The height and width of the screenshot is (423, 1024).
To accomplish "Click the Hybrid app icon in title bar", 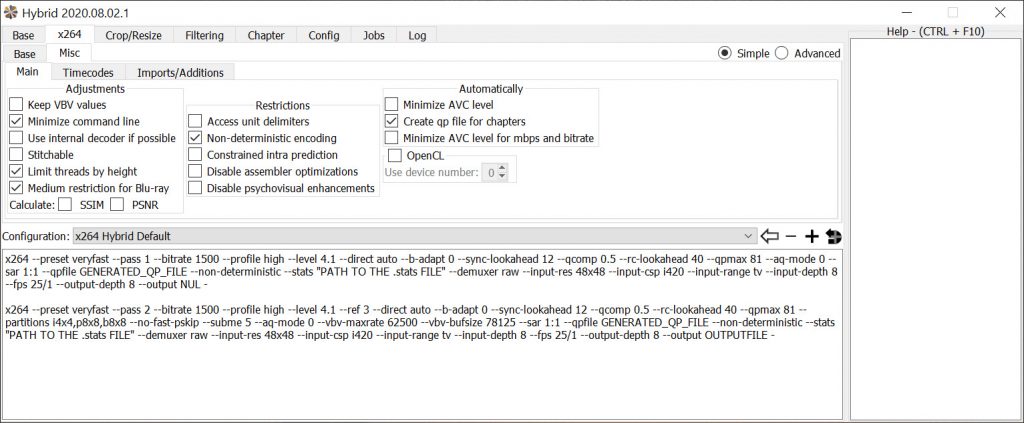I will click(x=10, y=12).
